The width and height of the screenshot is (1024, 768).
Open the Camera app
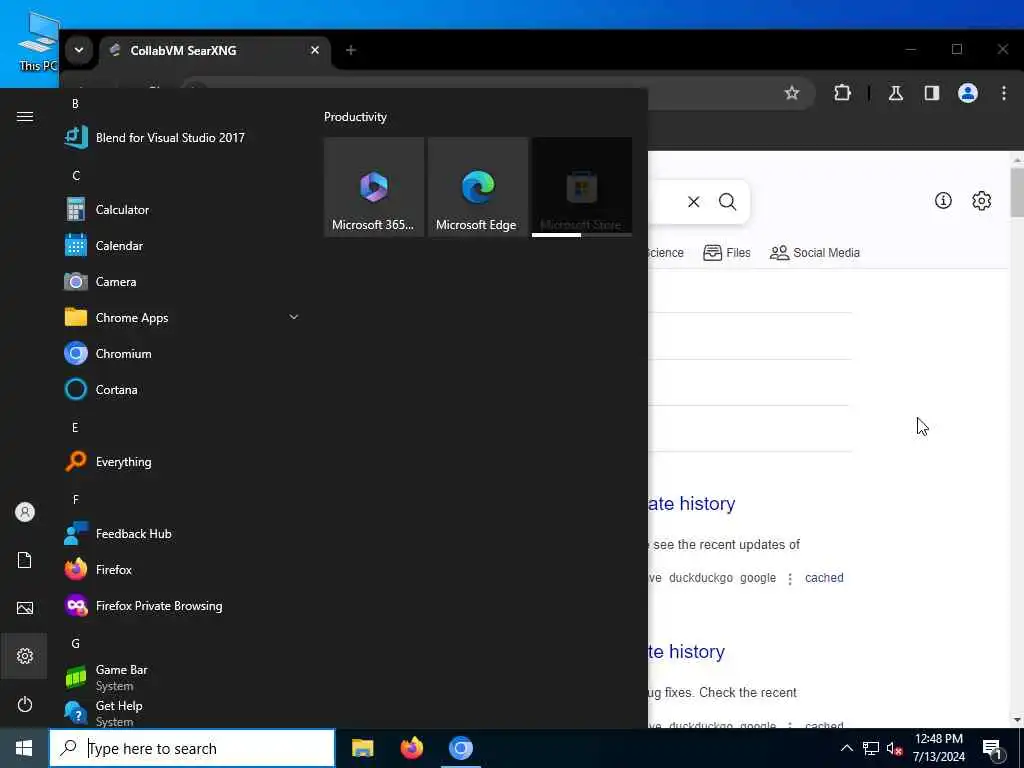pos(182,281)
